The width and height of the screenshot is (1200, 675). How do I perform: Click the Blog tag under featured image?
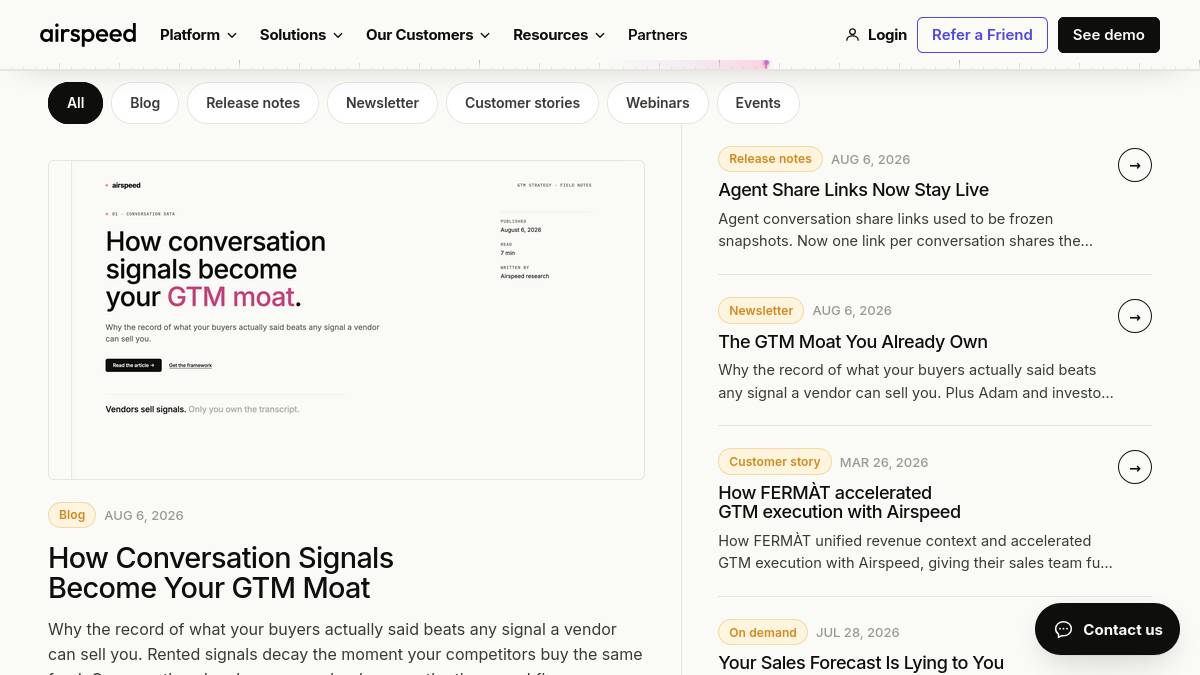click(x=72, y=515)
